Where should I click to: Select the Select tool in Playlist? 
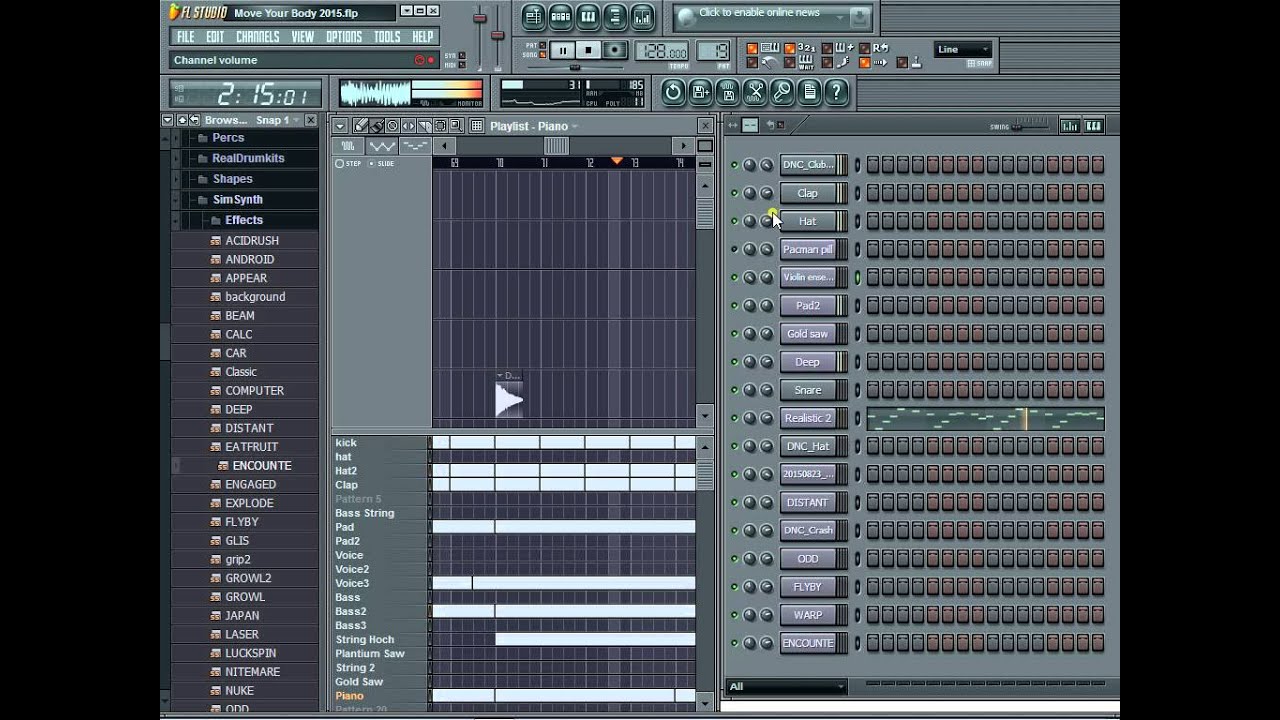click(440, 126)
